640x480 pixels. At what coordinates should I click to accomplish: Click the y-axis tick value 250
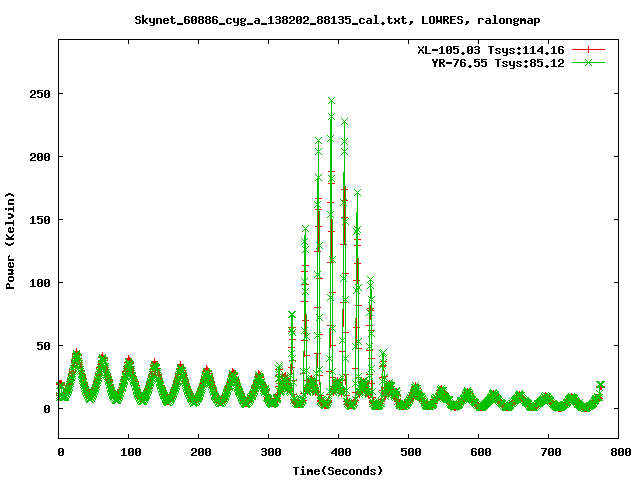coord(40,94)
